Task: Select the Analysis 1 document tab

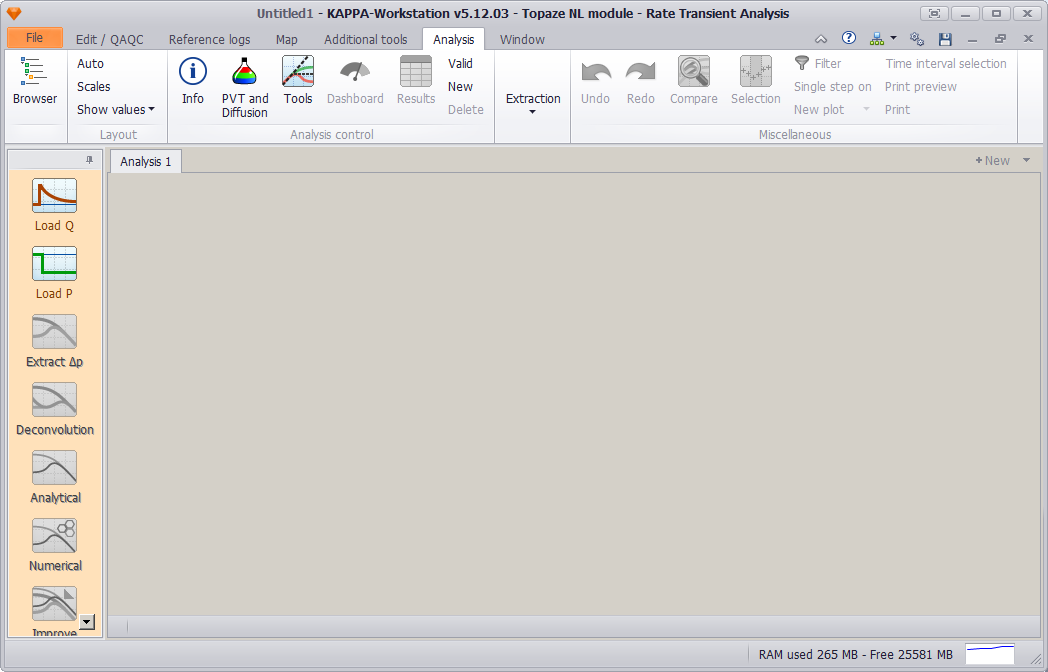Action: click(x=146, y=161)
